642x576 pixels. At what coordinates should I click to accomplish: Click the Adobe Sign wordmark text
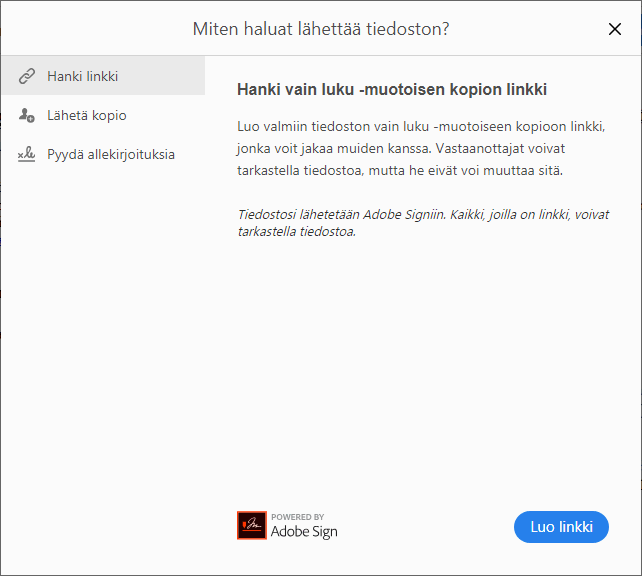[304, 532]
